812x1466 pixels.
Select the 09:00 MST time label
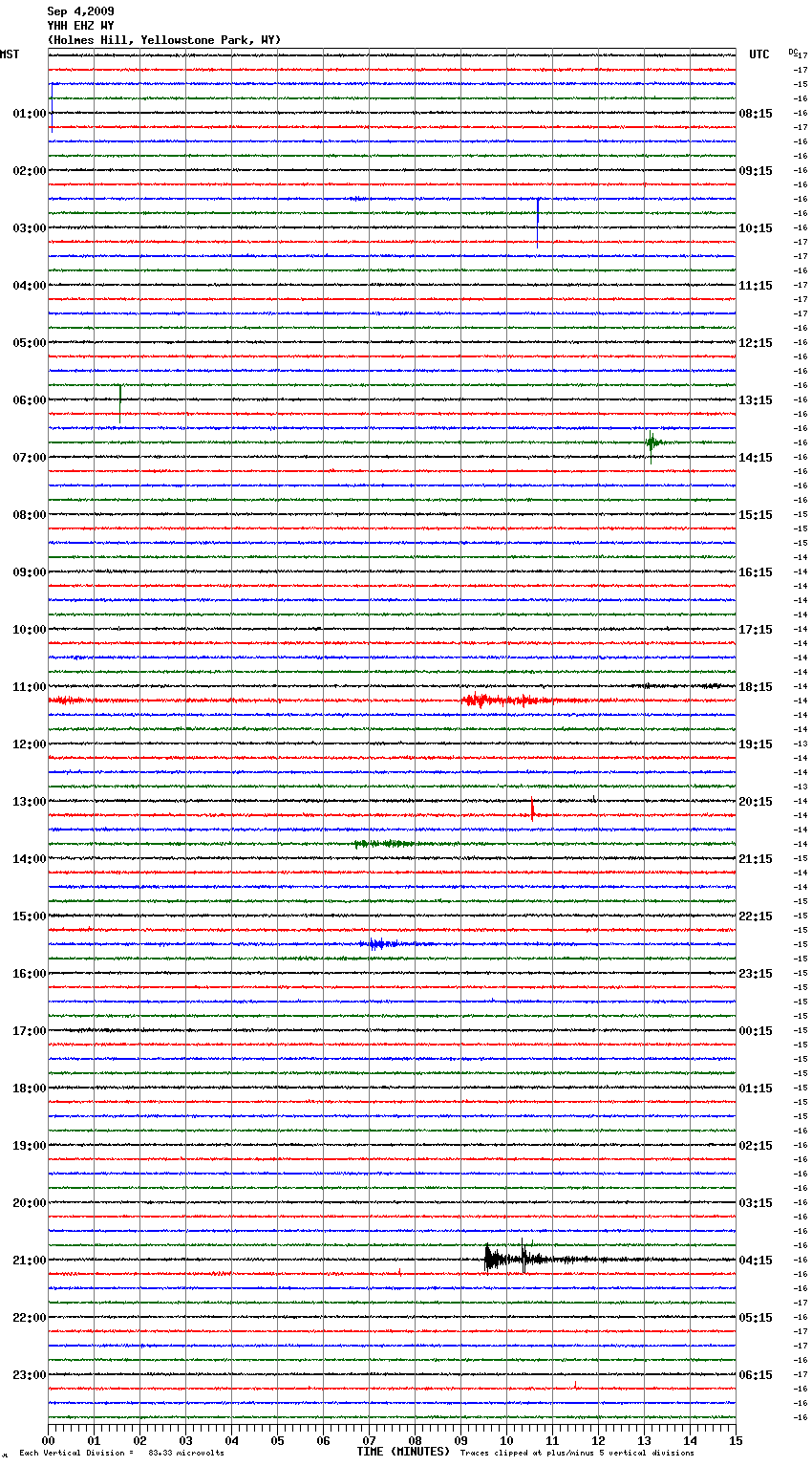point(30,572)
